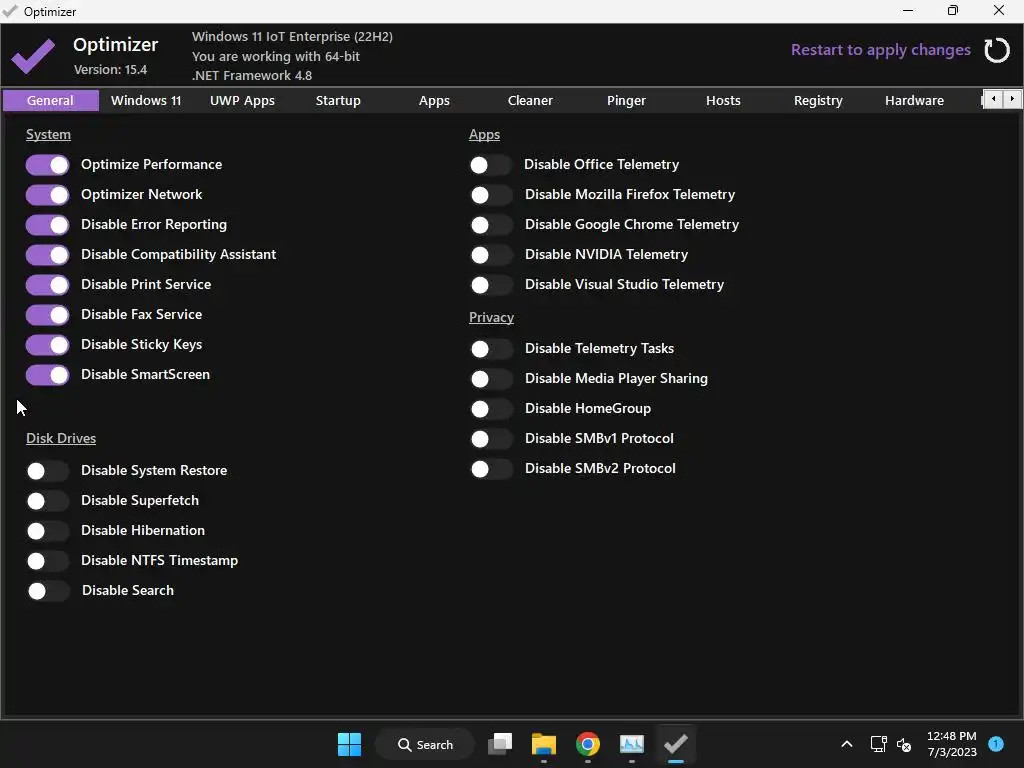Enable Disable System Restore toggle
Image resolution: width=1024 pixels, height=768 pixels.
pyautogui.click(x=48, y=471)
